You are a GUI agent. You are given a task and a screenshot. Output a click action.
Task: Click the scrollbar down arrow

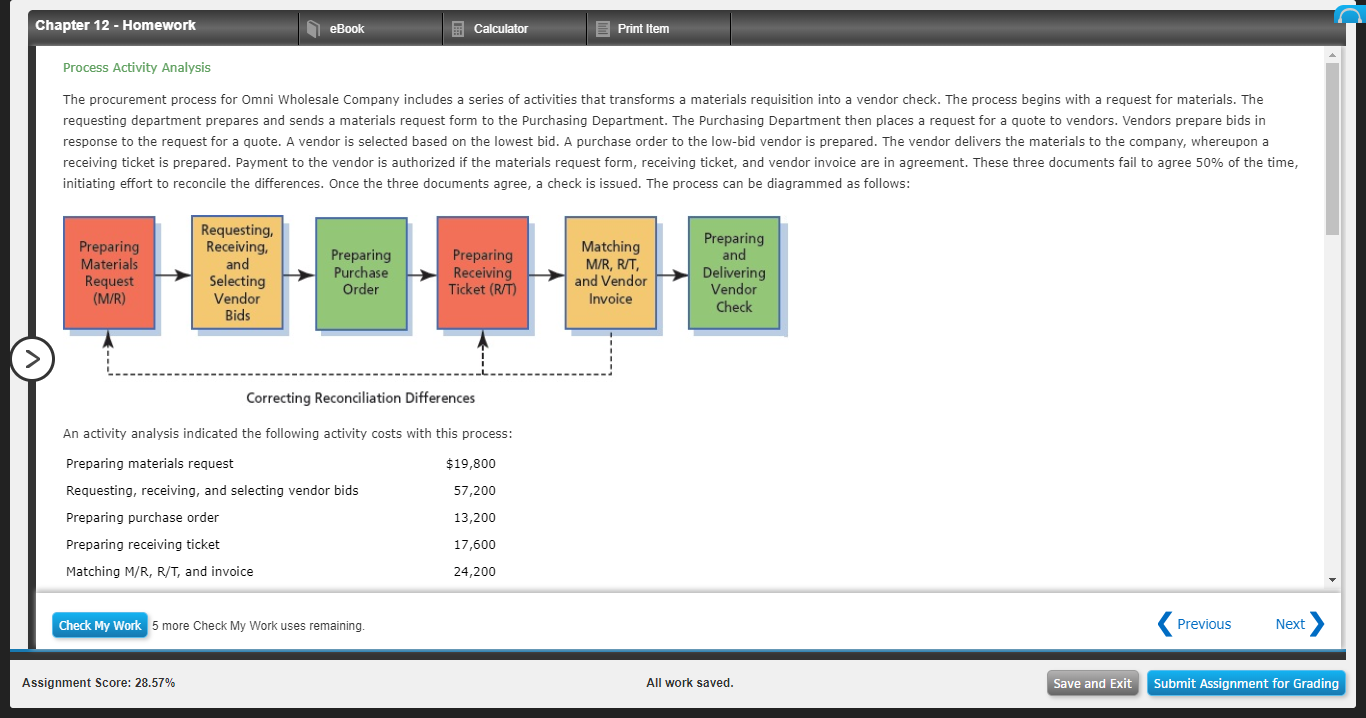1332,578
